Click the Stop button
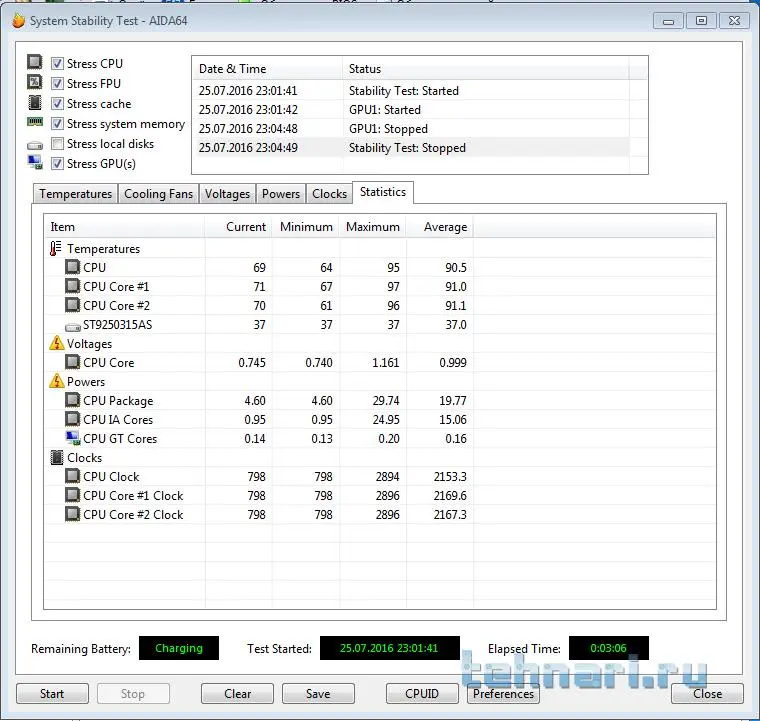Viewport: 760px width, 721px height. tap(133, 694)
